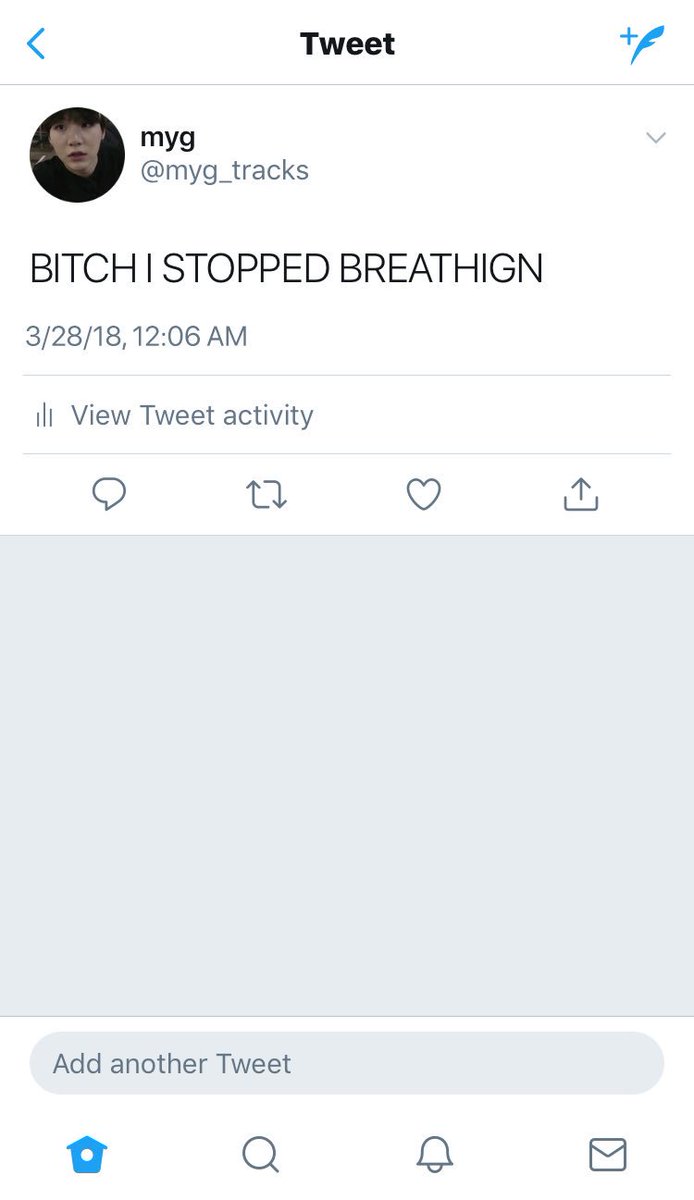Open myg's profile picture
This screenshot has width=694, height=1200.
pyautogui.click(x=77, y=155)
